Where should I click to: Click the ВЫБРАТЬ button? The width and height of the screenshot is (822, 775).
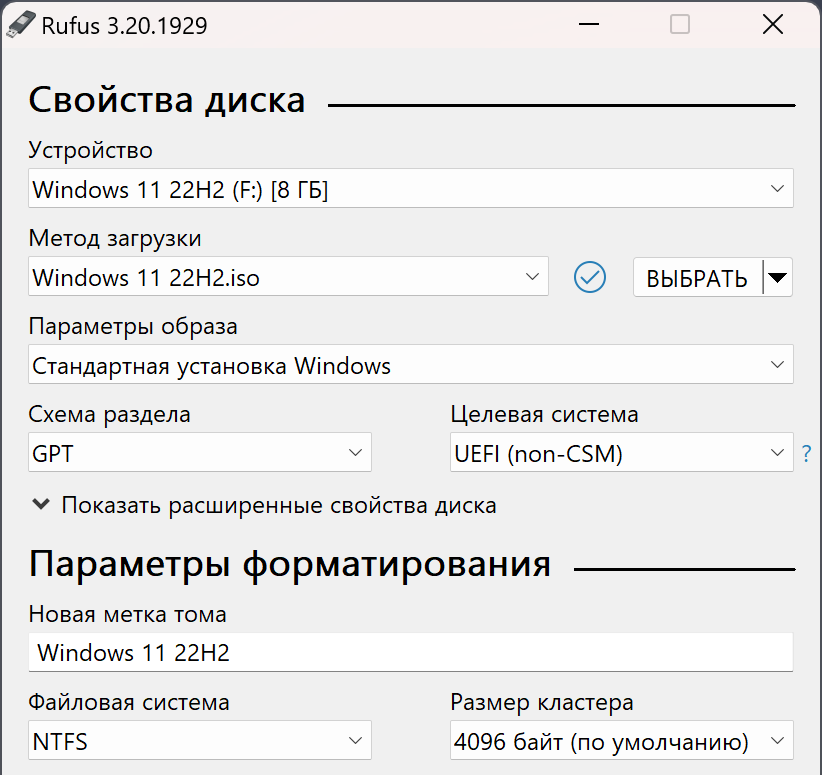click(x=697, y=277)
